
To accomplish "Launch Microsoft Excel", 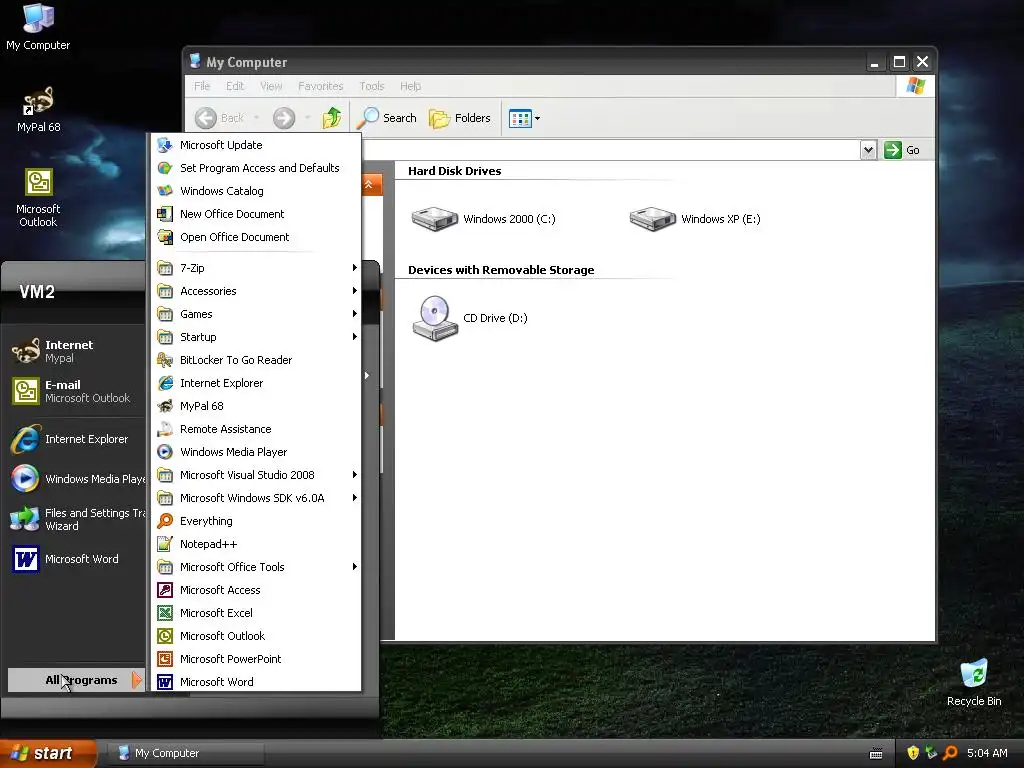I will tap(256, 613).
